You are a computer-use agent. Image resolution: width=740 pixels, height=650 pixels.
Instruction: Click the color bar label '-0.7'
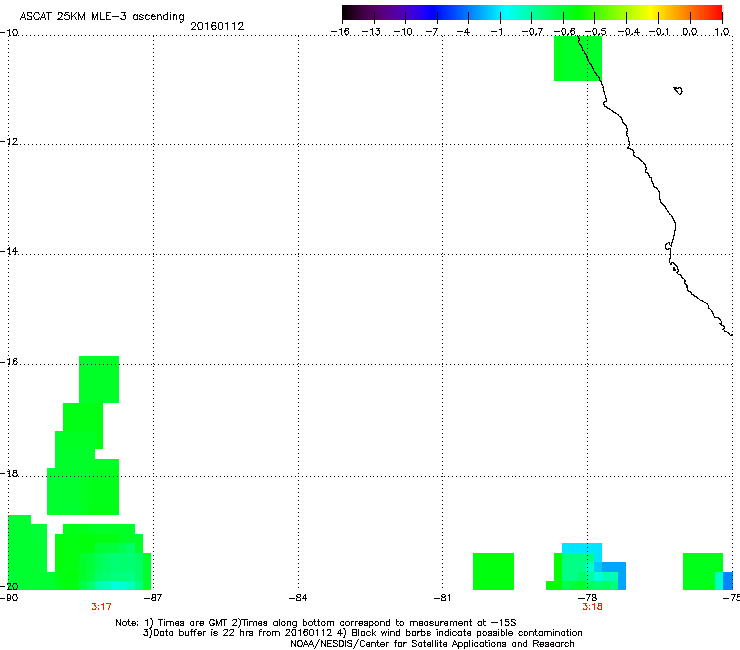click(532, 32)
